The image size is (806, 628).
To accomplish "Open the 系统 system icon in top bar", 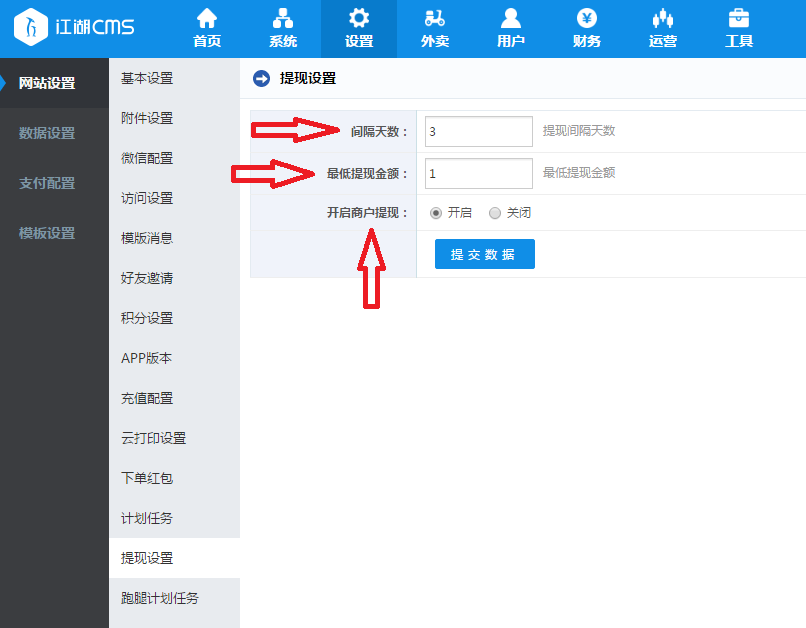I will click(283, 19).
